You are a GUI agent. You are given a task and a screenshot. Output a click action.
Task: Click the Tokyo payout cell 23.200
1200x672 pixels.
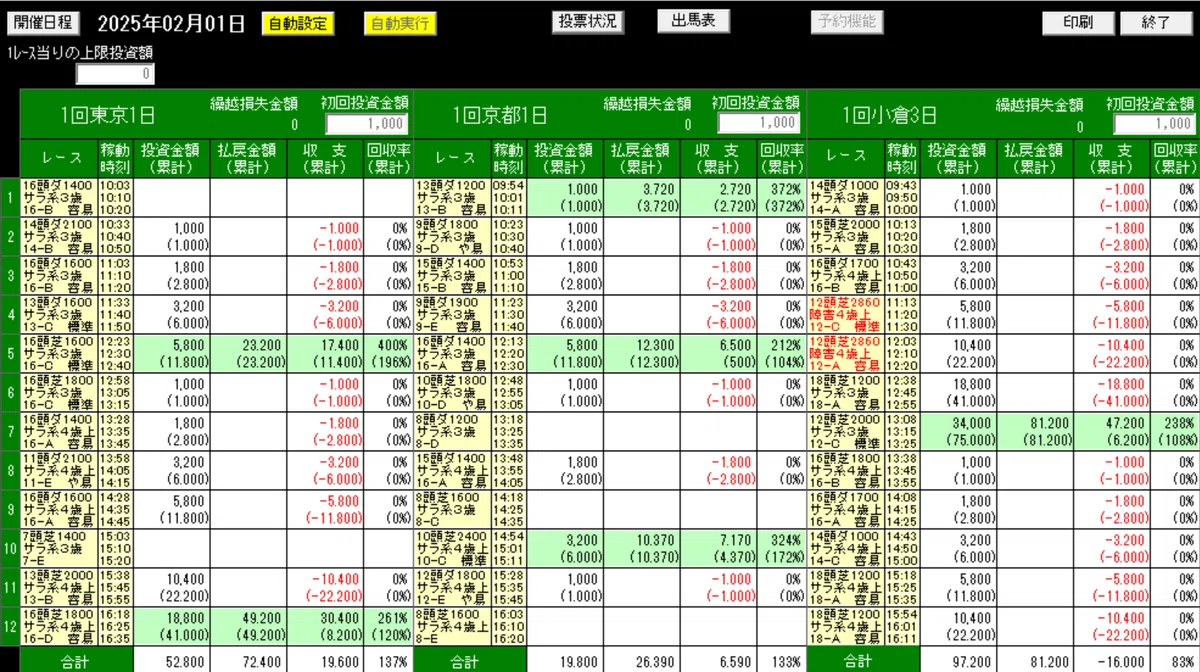(x=248, y=353)
